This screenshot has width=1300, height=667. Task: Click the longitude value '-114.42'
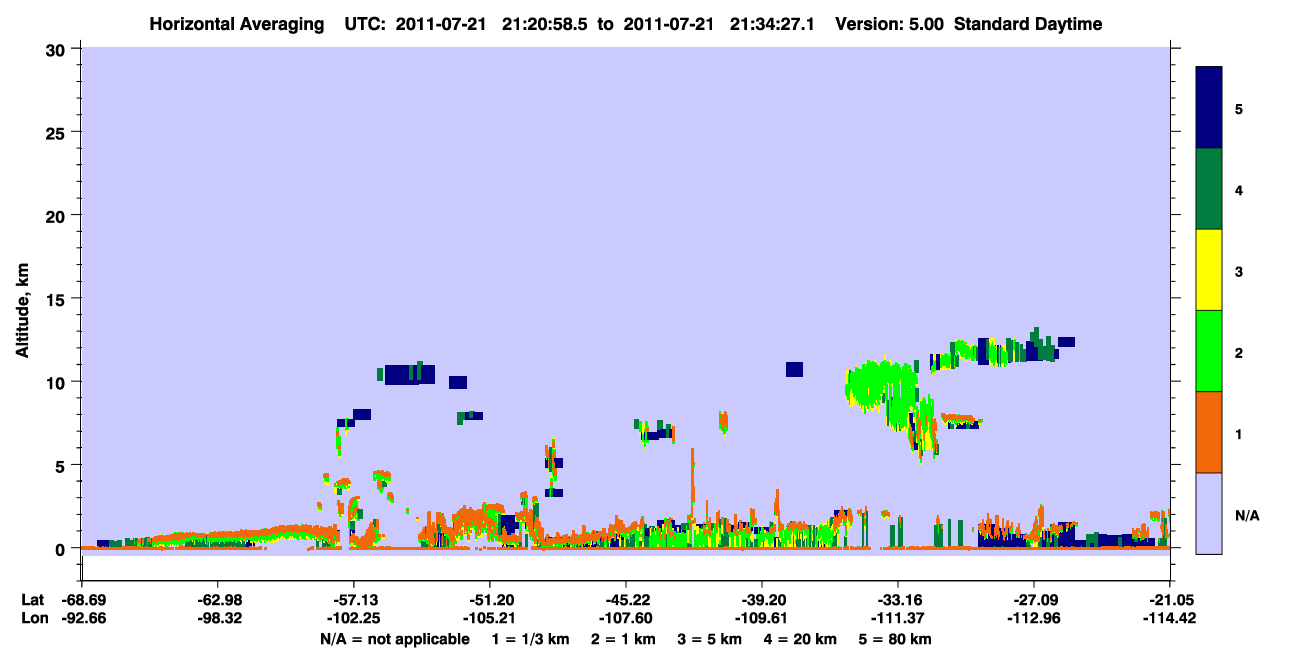pos(1169,618)
